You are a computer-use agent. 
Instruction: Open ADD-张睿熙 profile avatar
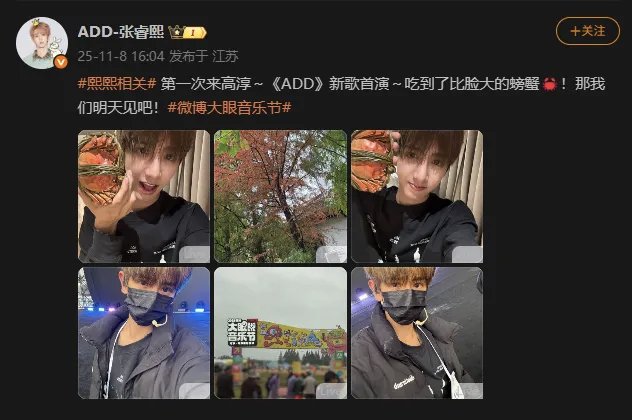click(42, 43)
